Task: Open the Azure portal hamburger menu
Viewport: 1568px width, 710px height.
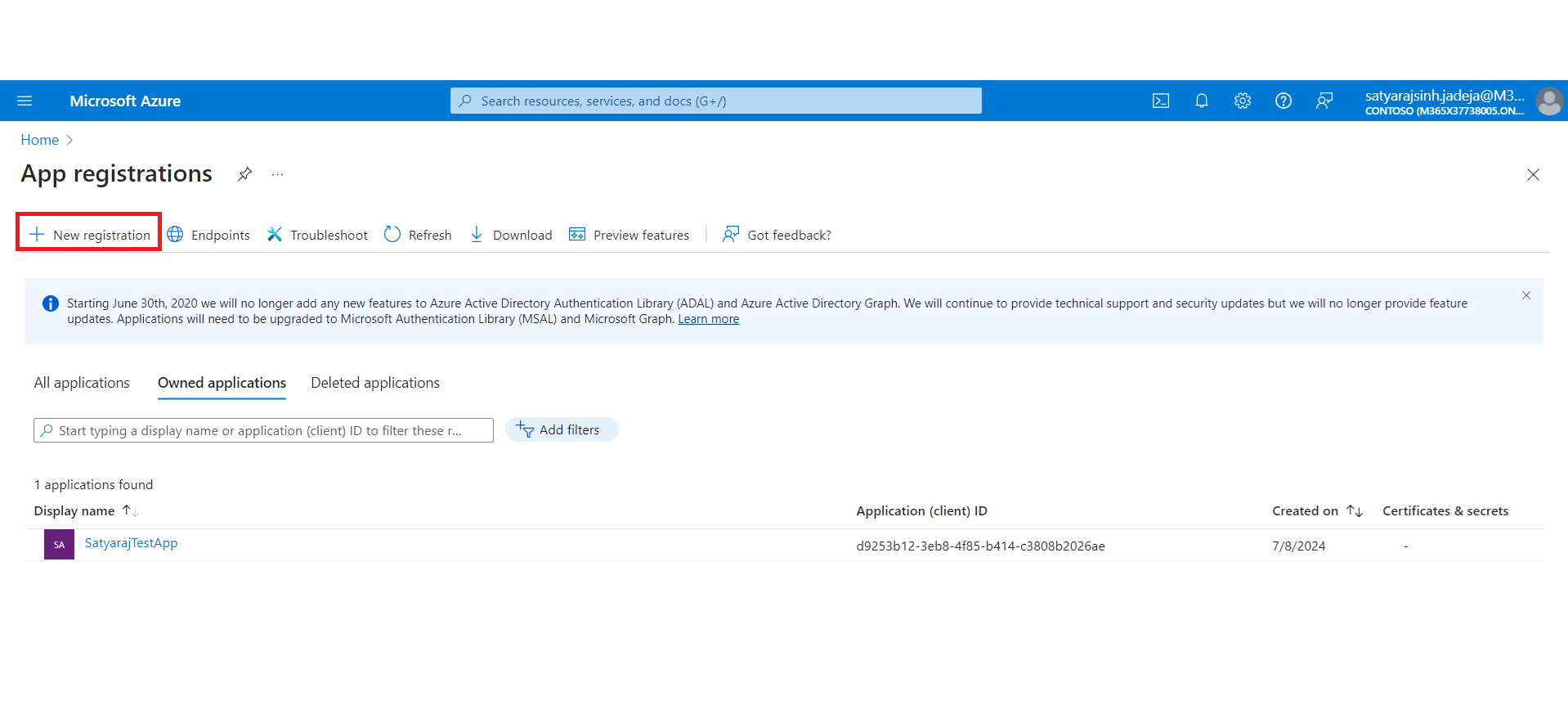Action: (x=25, y=101)
